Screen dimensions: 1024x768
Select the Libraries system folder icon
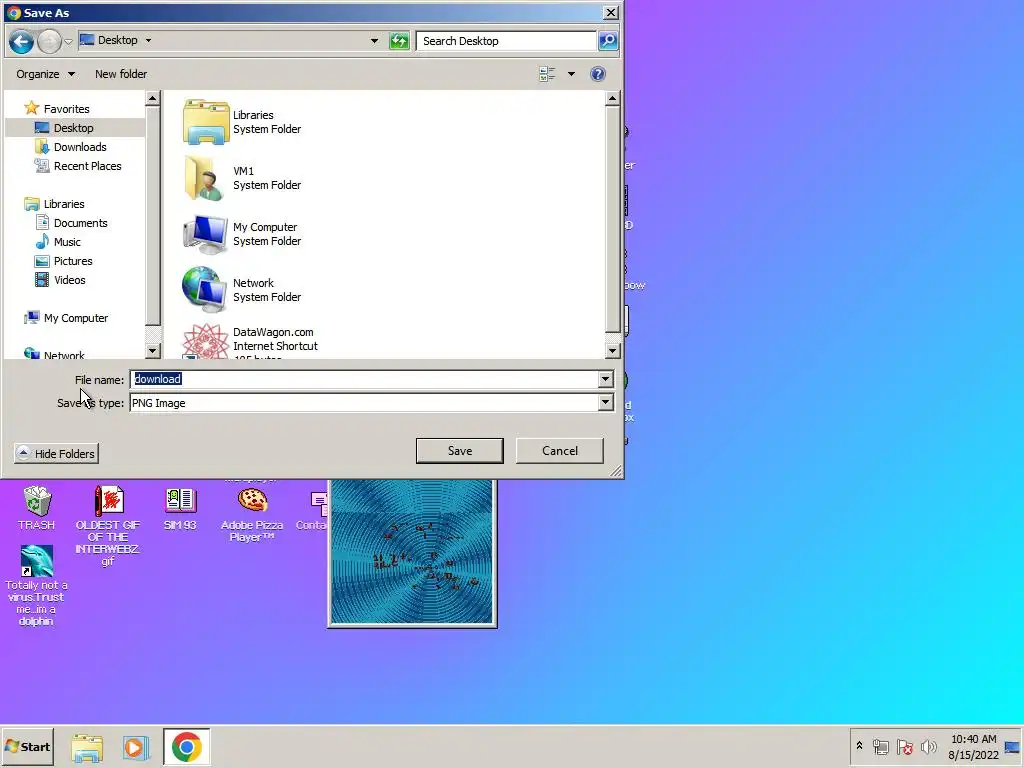[x=206, y=121]
